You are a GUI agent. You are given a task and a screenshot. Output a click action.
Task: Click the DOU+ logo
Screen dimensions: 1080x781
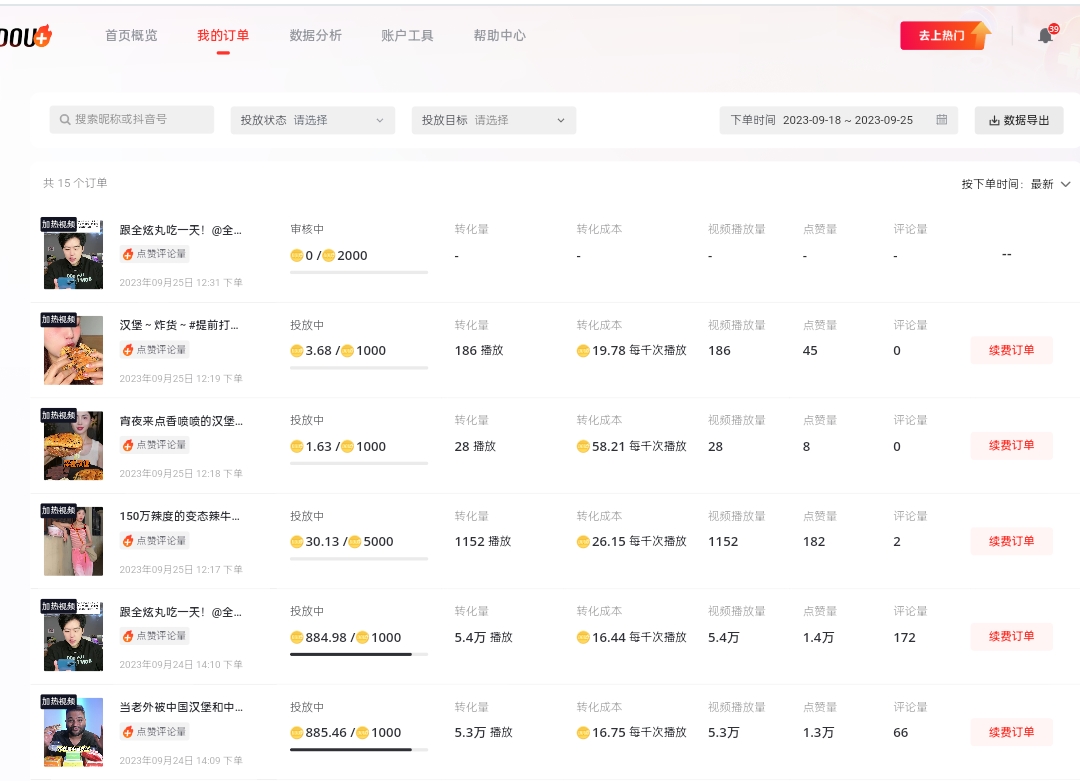(25, 36)
